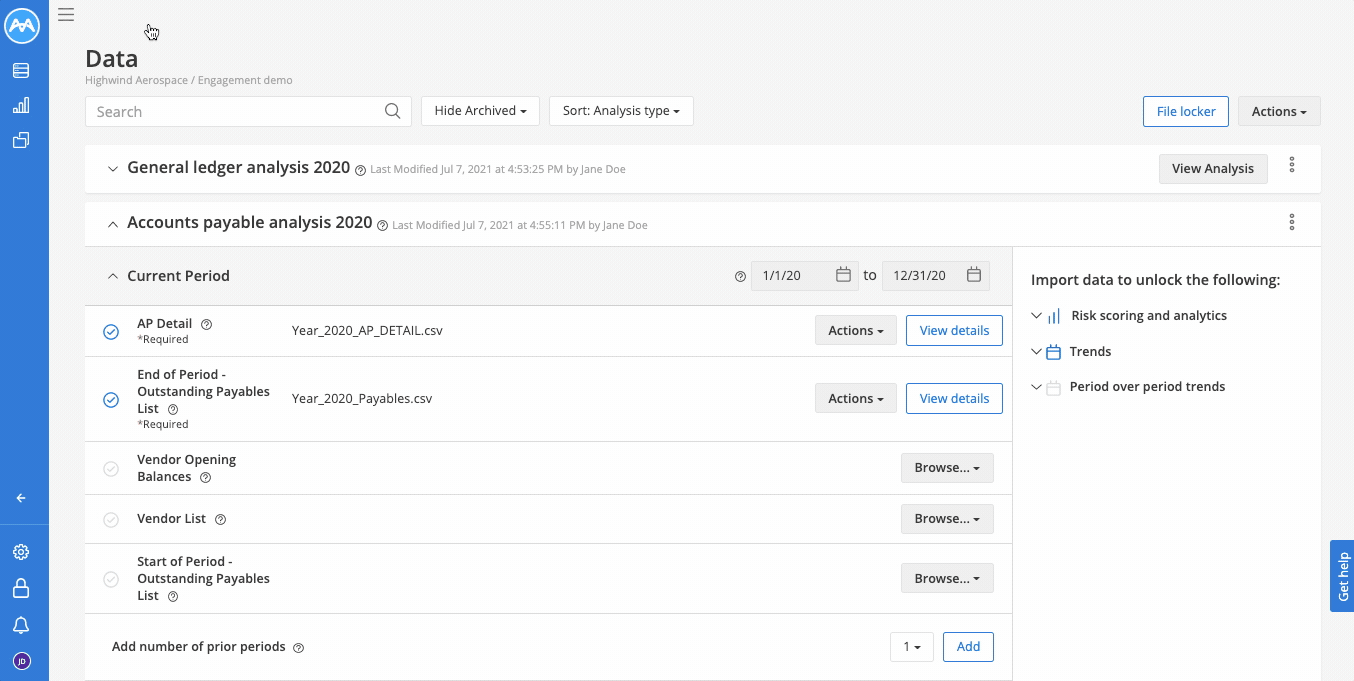This screenshot has width=1354, height=681.
Task: Click the Accounts payable Last Modified timestamp text
Action: [x=520, y=226]
